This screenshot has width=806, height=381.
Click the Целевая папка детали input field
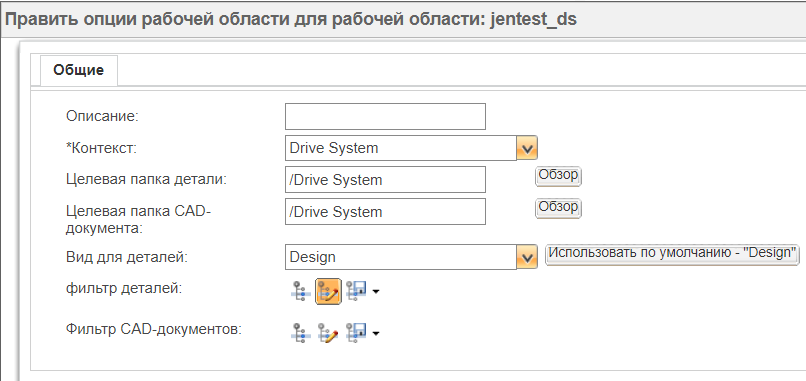(386, 179)
